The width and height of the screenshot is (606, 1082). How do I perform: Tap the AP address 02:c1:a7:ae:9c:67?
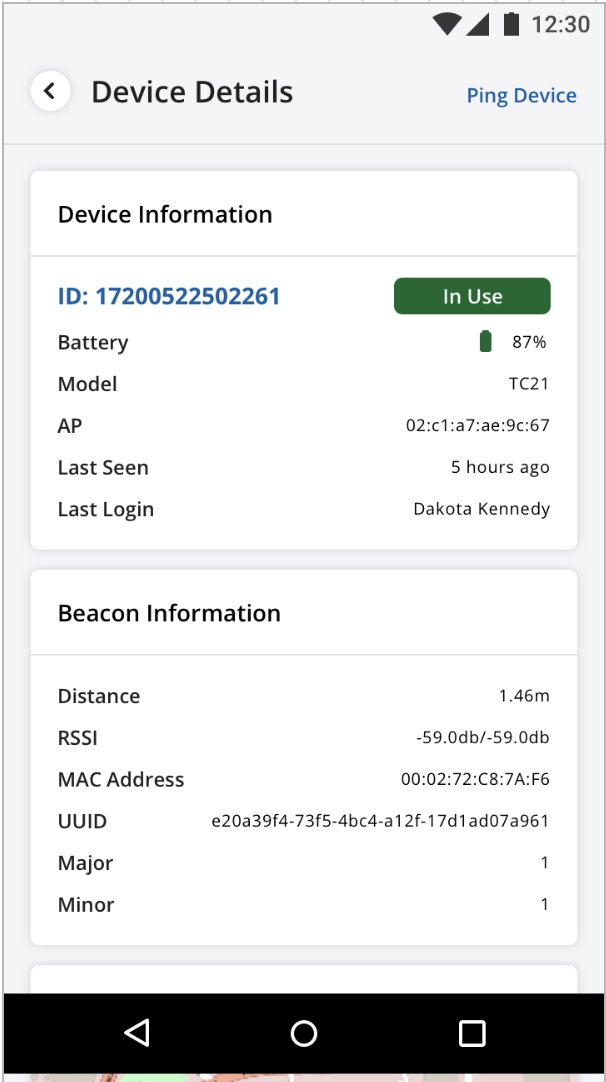[477, 426]
